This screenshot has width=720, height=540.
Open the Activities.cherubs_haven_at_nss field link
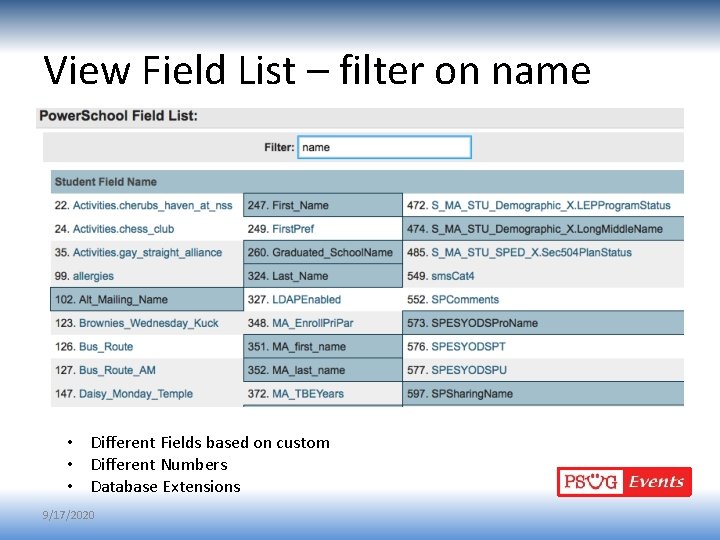pyautogui.click(x=152, y=205)
